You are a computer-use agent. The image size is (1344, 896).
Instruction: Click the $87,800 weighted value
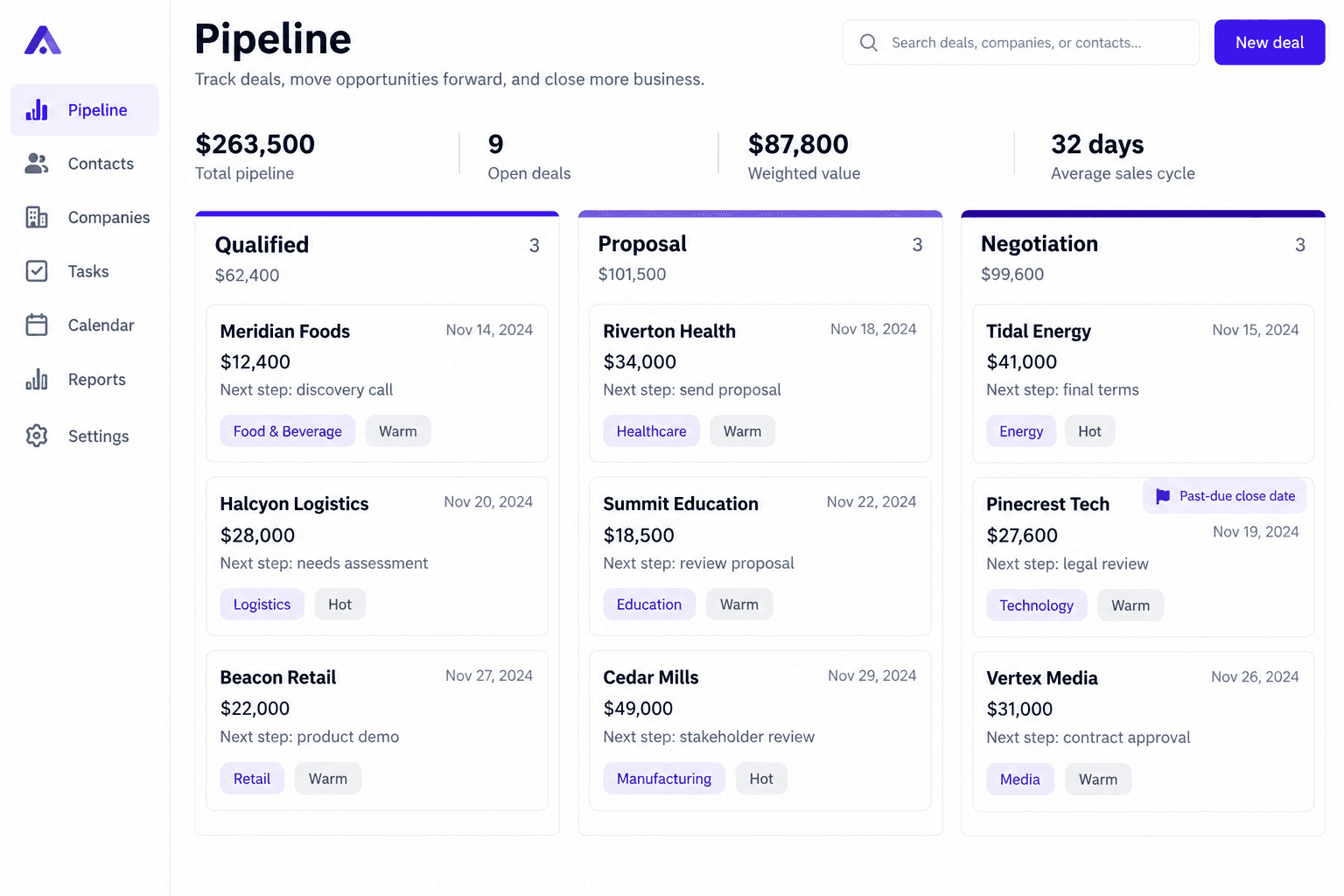pyautogui.click(x=798, y=144)
